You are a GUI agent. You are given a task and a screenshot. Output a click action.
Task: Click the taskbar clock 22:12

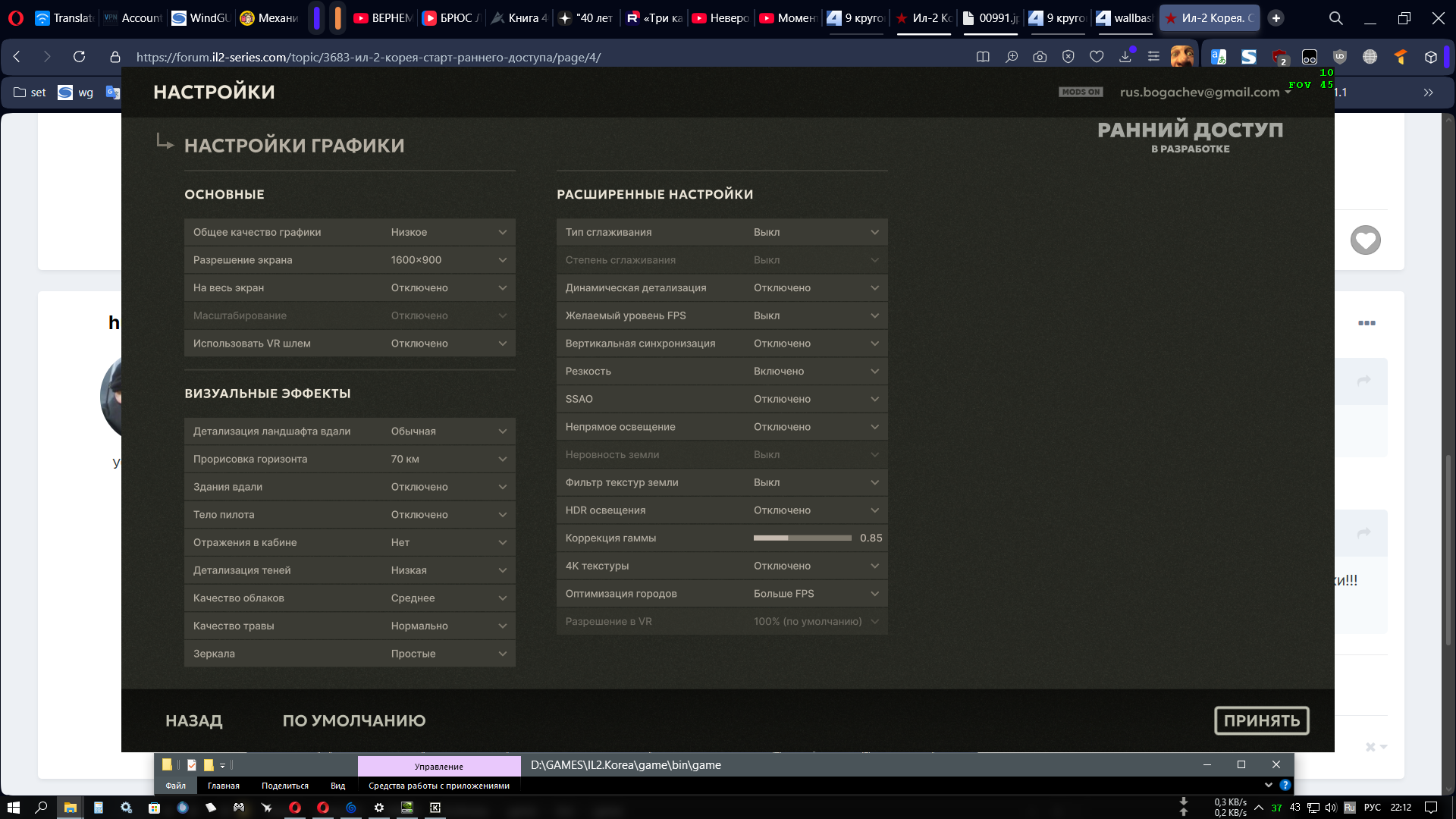[x=1401, y=808]
